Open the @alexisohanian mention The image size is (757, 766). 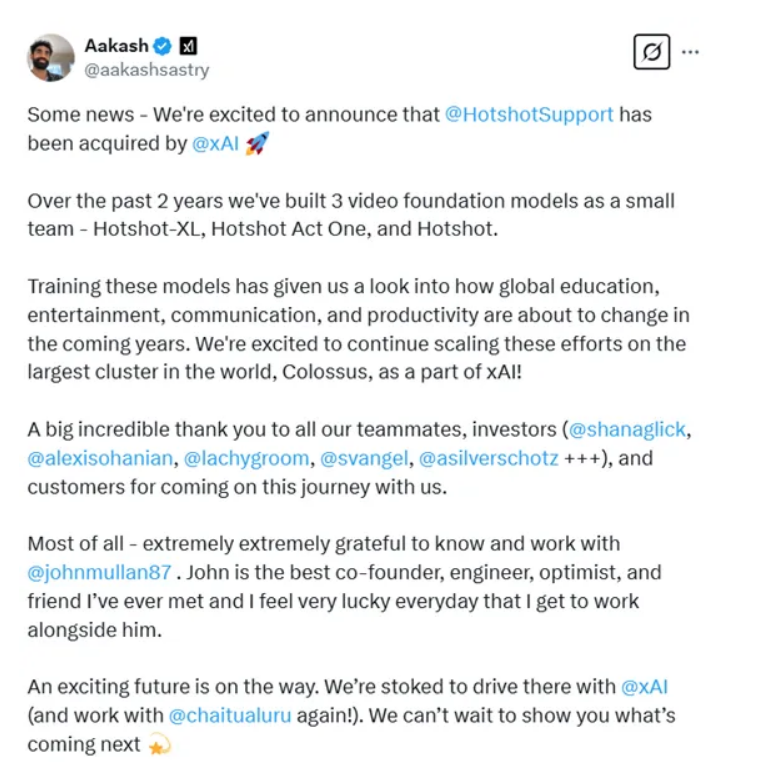coord(100,458)
